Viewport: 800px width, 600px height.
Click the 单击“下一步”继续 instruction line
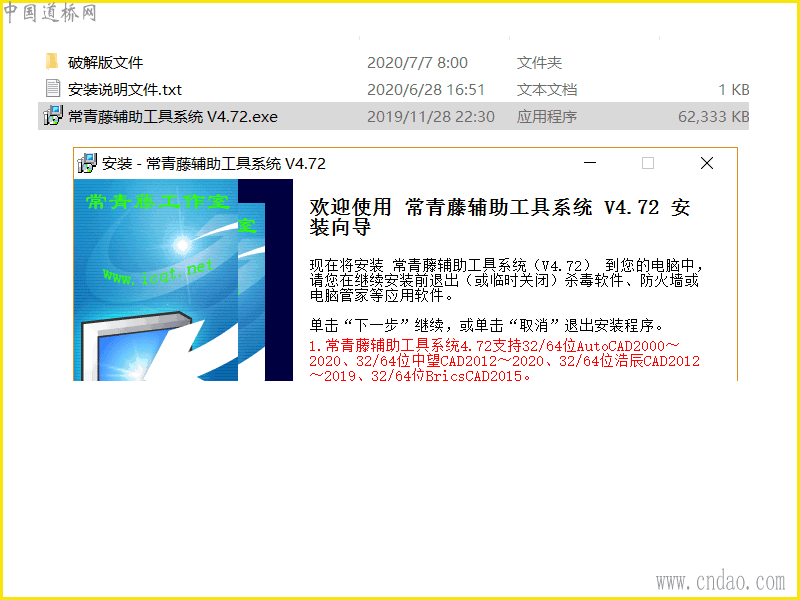(487, 325)
